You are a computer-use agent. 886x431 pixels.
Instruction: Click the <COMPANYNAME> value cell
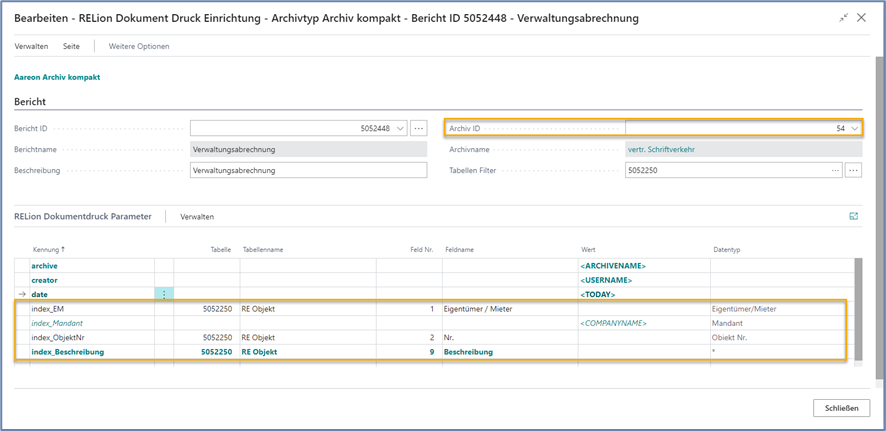pyautogui.click(x=644, y=324)
